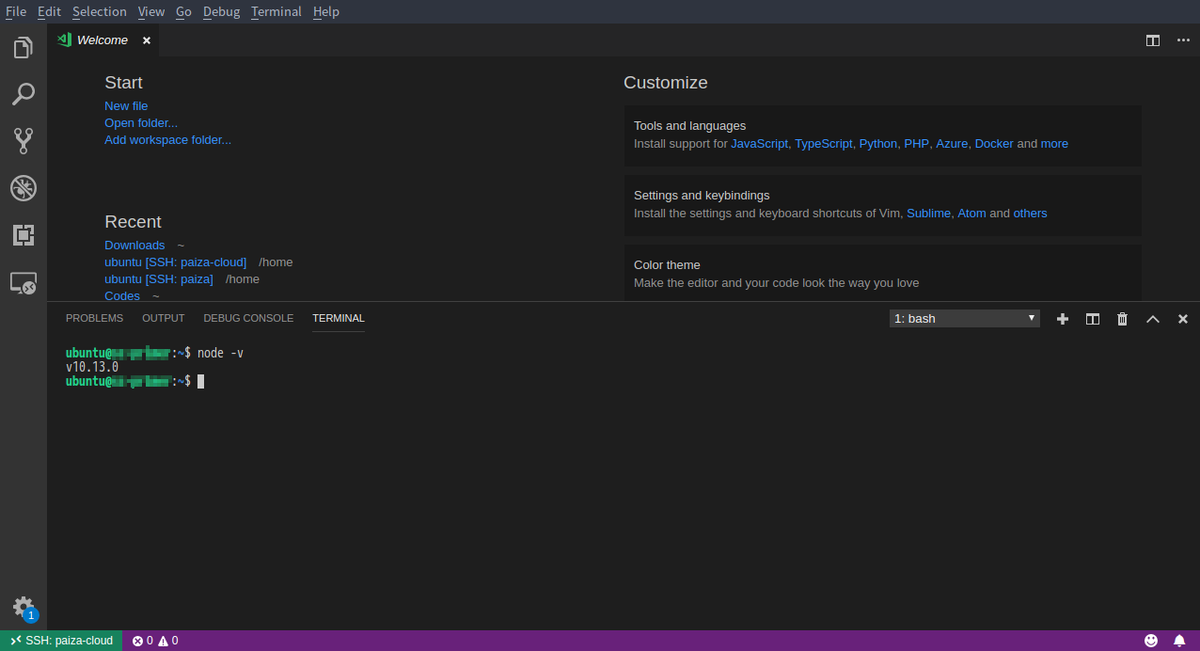Close the Welcome tab
The height and width of the screenshot is (651, 1200).
[146, 41]
